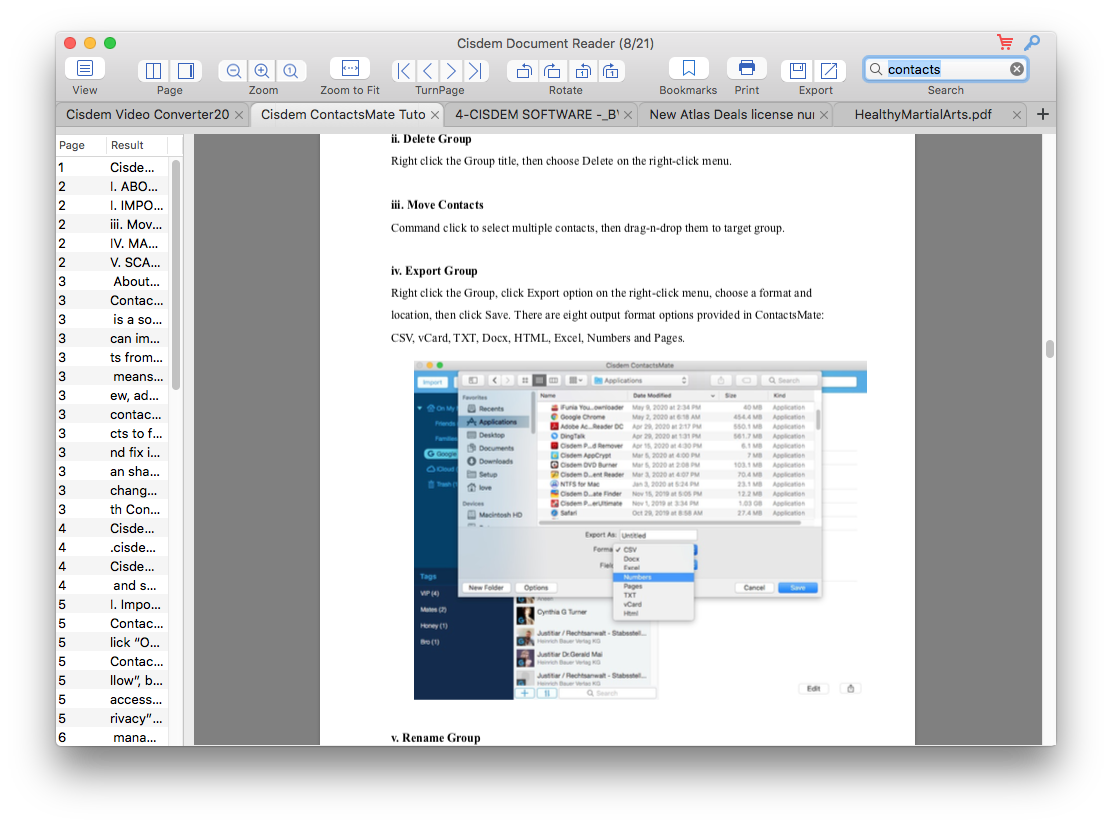The width and height of the screenshot is (1112, 826).
Task: Click the license key icon
Action: click(x=1032, y=43)
